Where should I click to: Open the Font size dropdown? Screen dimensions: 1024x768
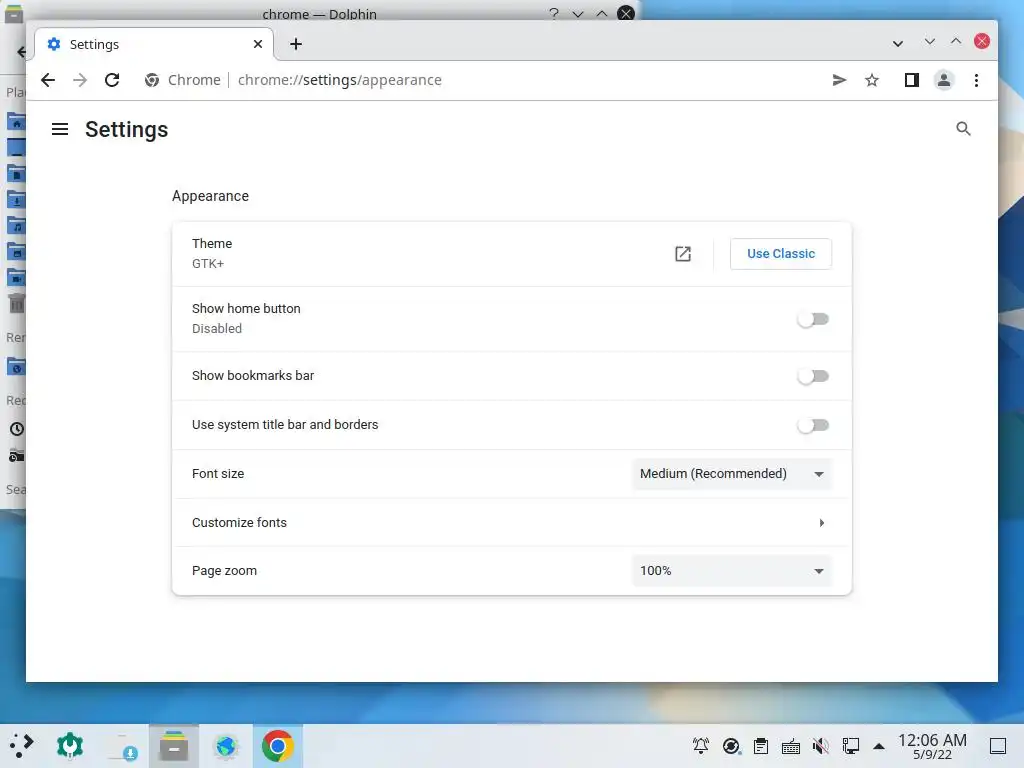point(731,474)
